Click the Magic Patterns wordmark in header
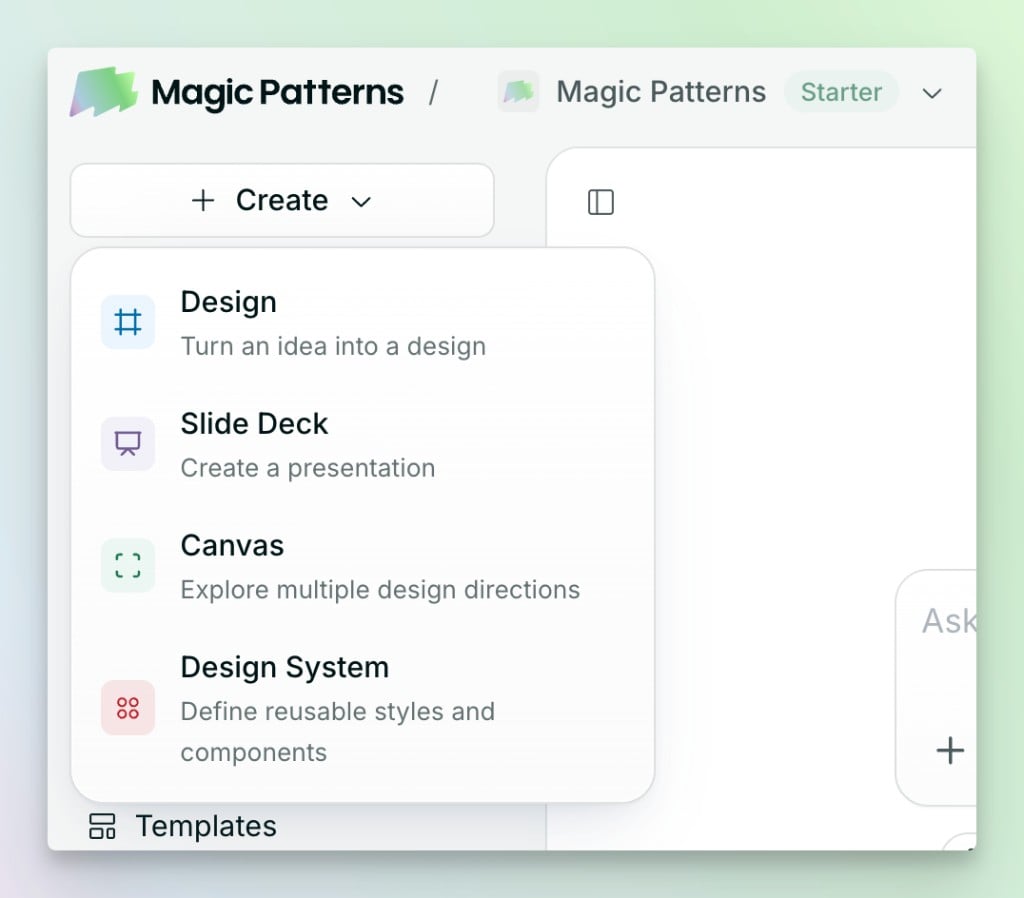Image resolution: width=1024 pixels, height=898 pixels. tap(278, 92)
